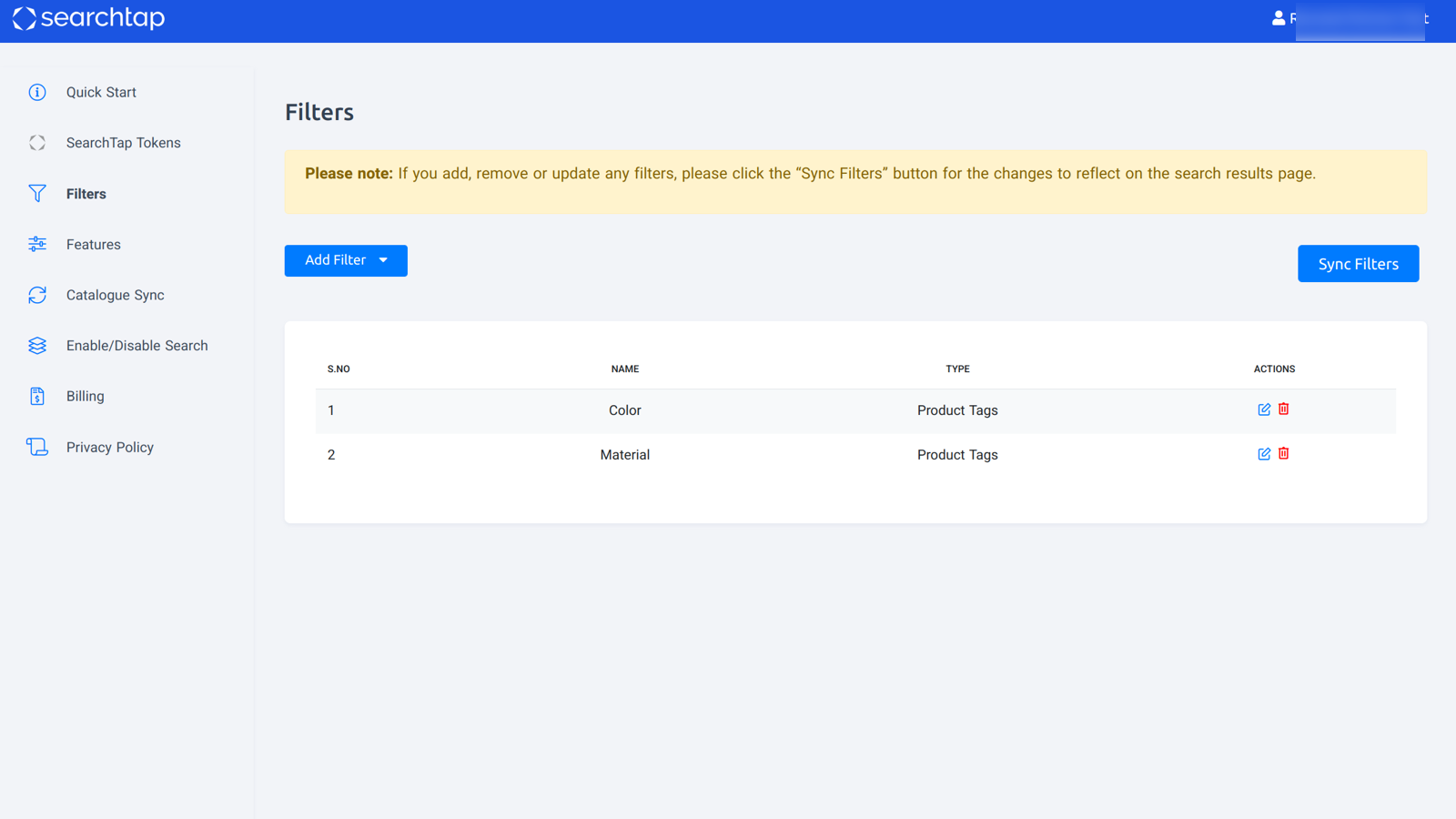Screen dimensions: 1456x819
Task: Click the SearchTap Tokens circle icon
Action: click(x=37, y=143)
